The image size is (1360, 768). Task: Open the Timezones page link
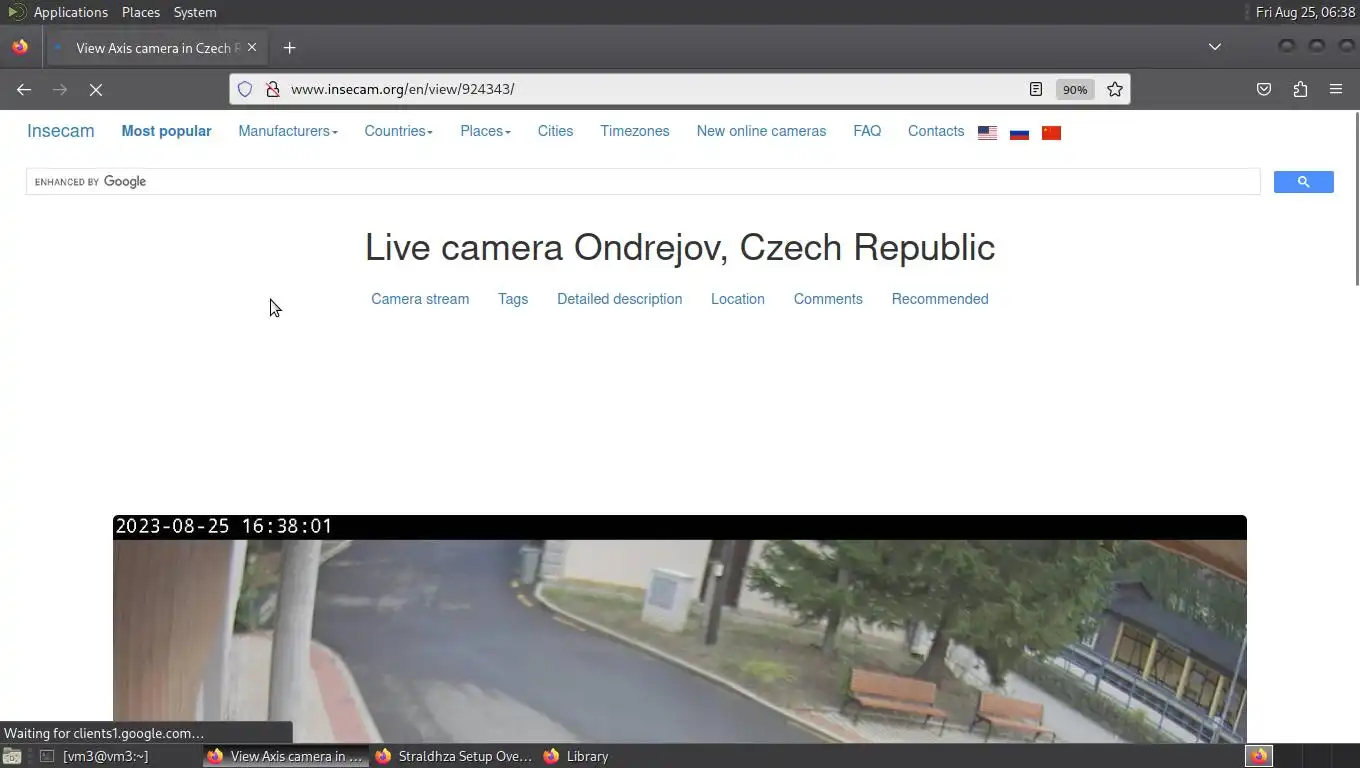pyautogui.click(x=635, y=131)
